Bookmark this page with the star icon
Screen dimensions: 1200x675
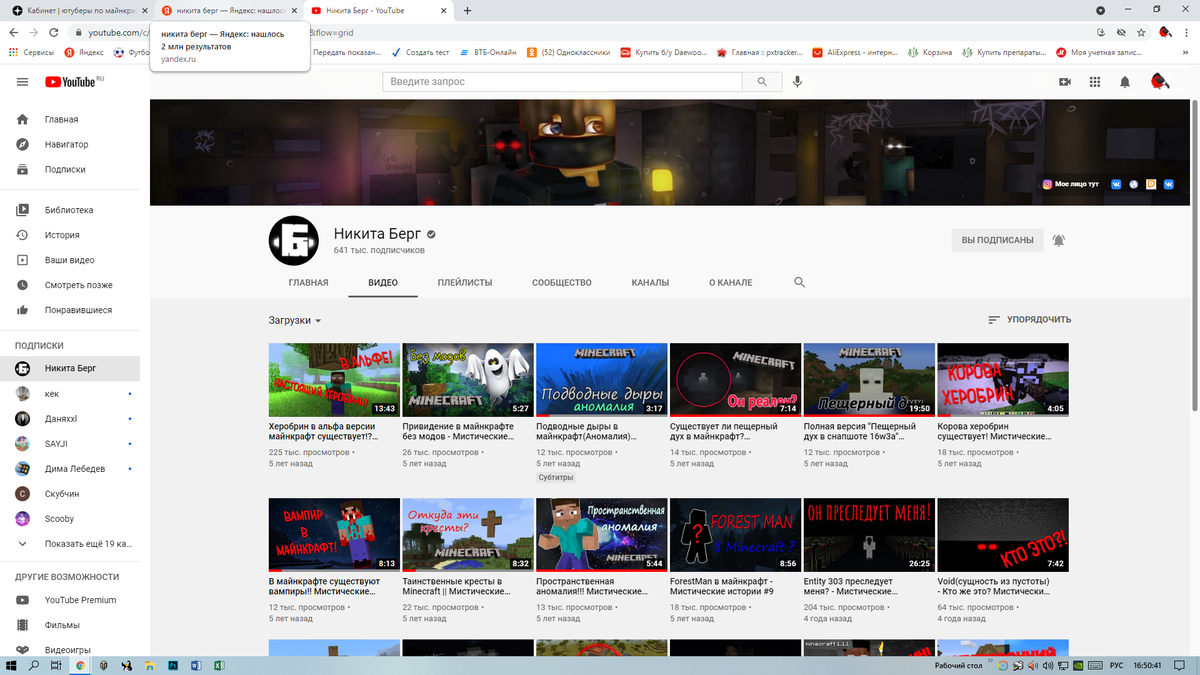[x=1142, y=33]
